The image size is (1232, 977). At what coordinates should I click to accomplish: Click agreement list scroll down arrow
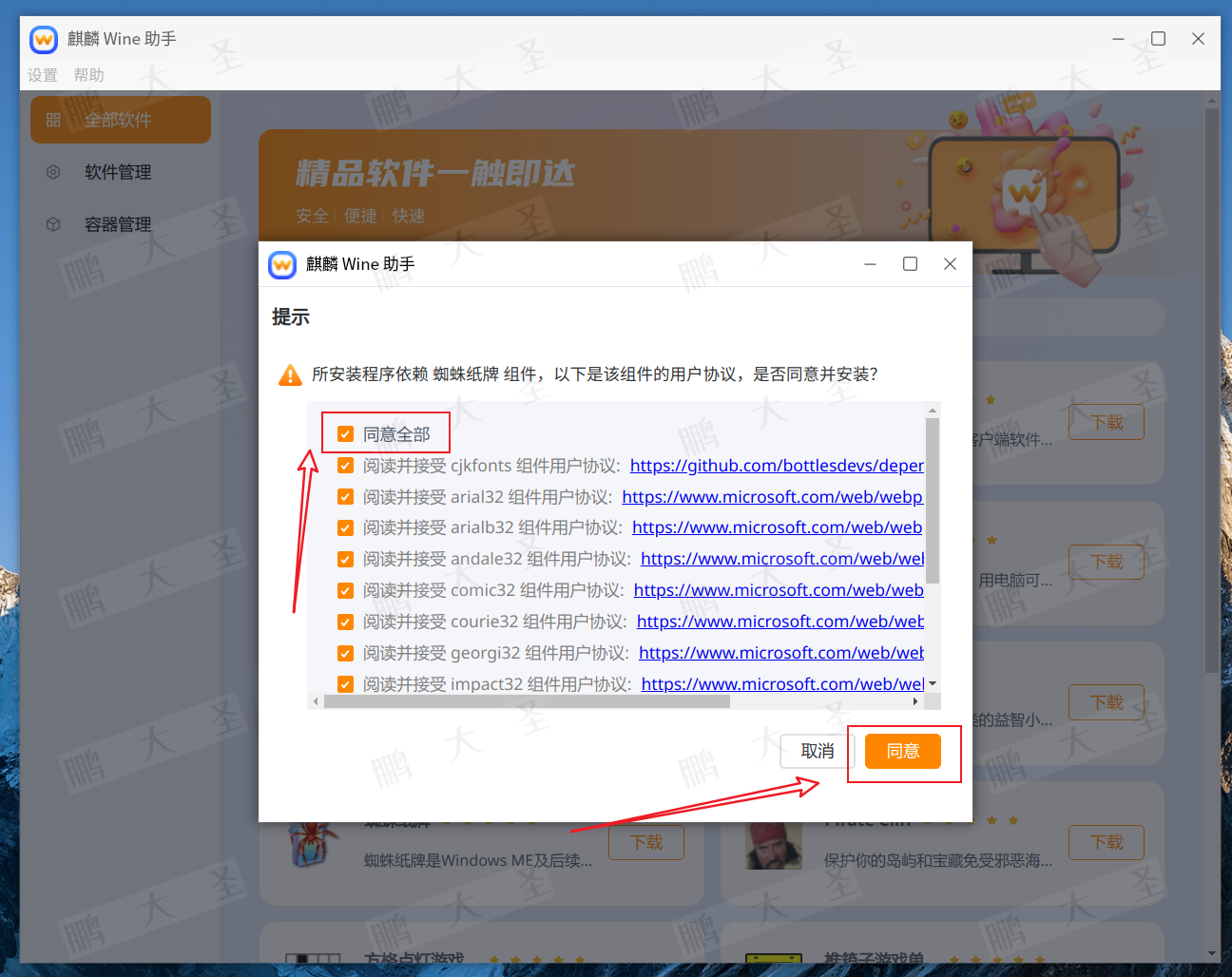[x=933, y=683]
